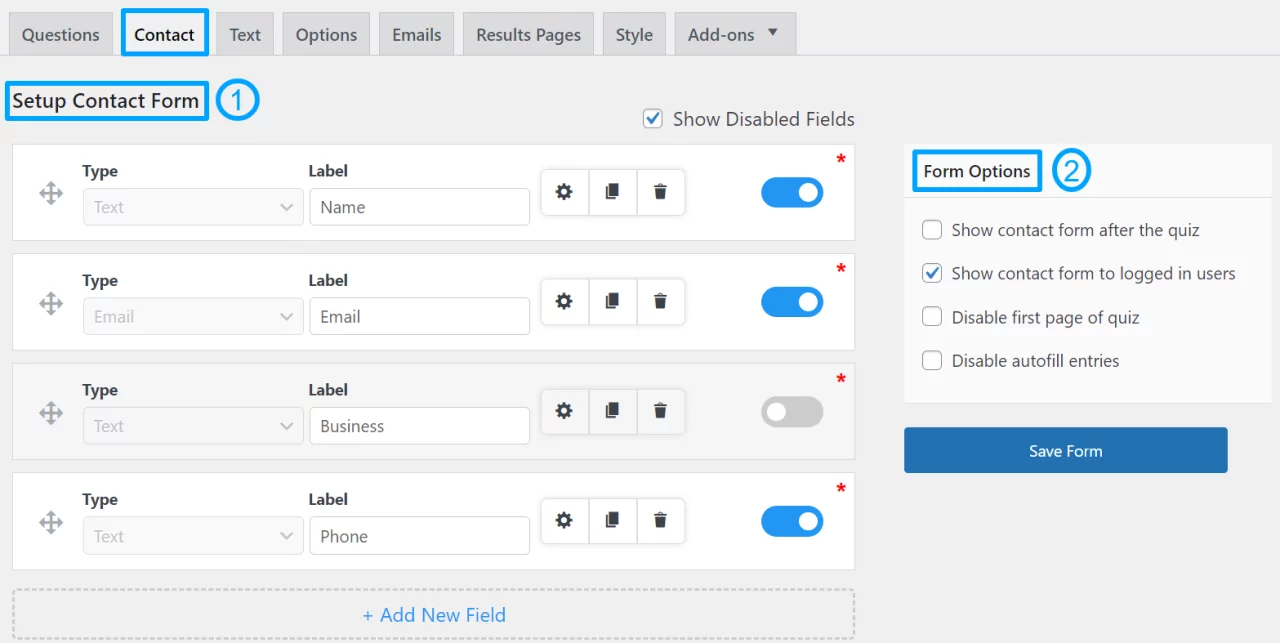Image resolution: width=1280 pixels, height=643 pixels.
Task: Open settings gear for Business field
Action: pyautogui.click(x=564, y=411)
